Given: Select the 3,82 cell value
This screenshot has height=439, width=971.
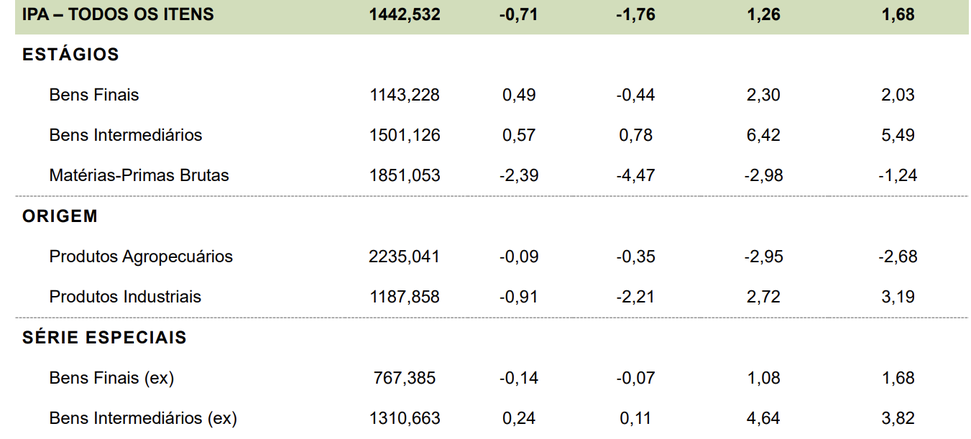Looking at the screenshot, I should click(x=898, y=419).
